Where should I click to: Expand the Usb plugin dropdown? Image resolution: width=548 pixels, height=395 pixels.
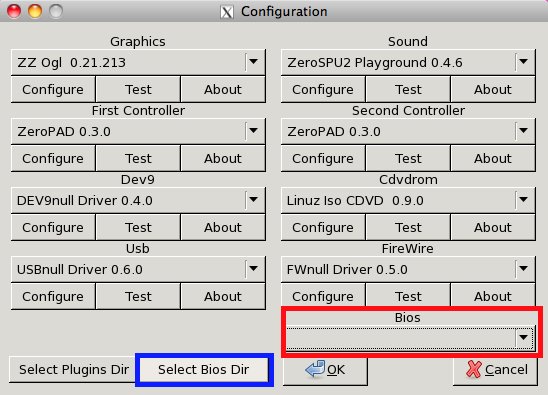(x=138, y=270)
